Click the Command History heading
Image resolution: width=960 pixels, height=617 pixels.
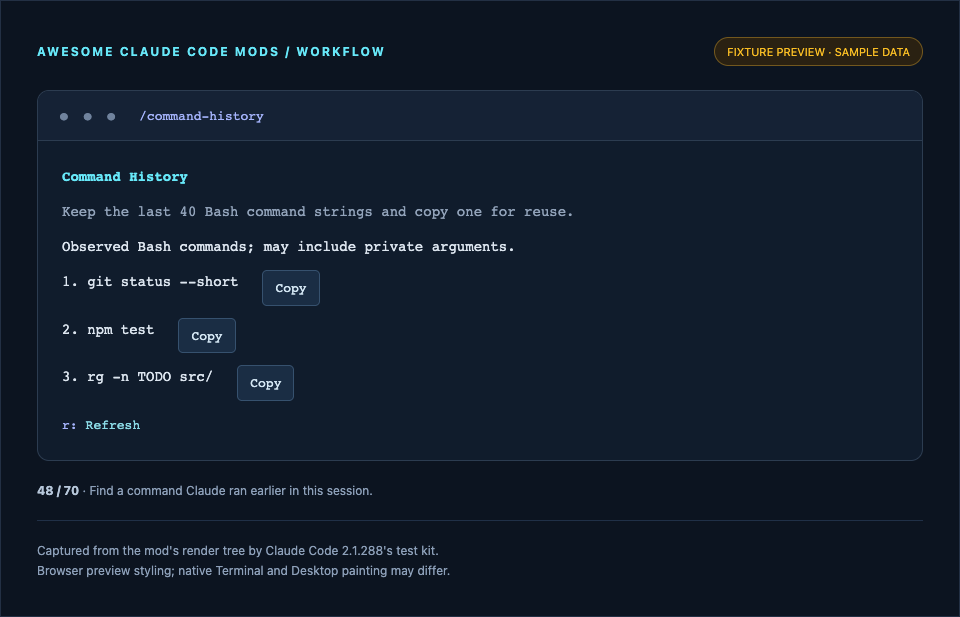click(125, 177)
